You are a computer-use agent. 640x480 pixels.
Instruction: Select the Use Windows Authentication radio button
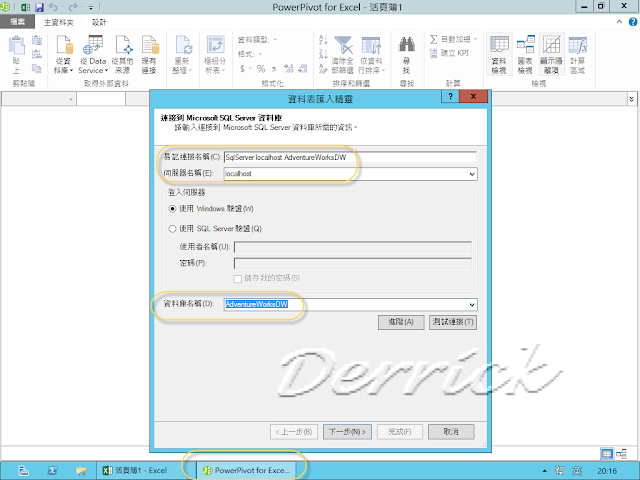point(172,209)
